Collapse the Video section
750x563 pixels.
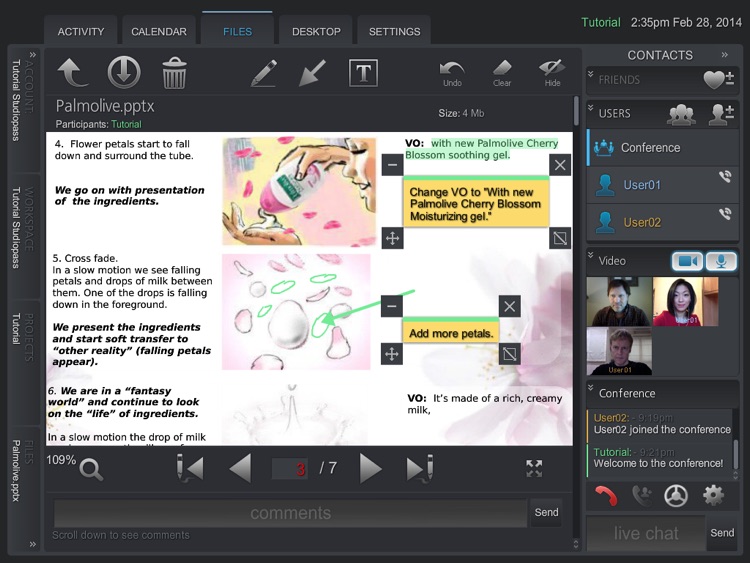pos(591,255)
